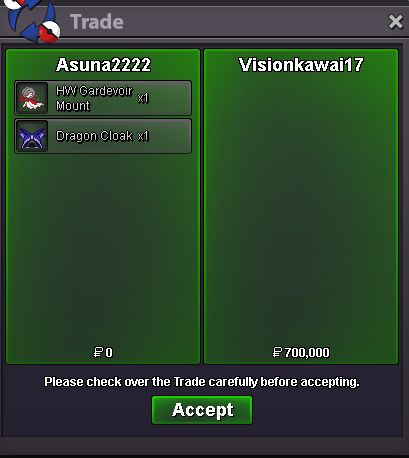Click the Visionkawai17 player name
Image resolution: width=409 pixels, height=458 pixels.
coord(301,65)
